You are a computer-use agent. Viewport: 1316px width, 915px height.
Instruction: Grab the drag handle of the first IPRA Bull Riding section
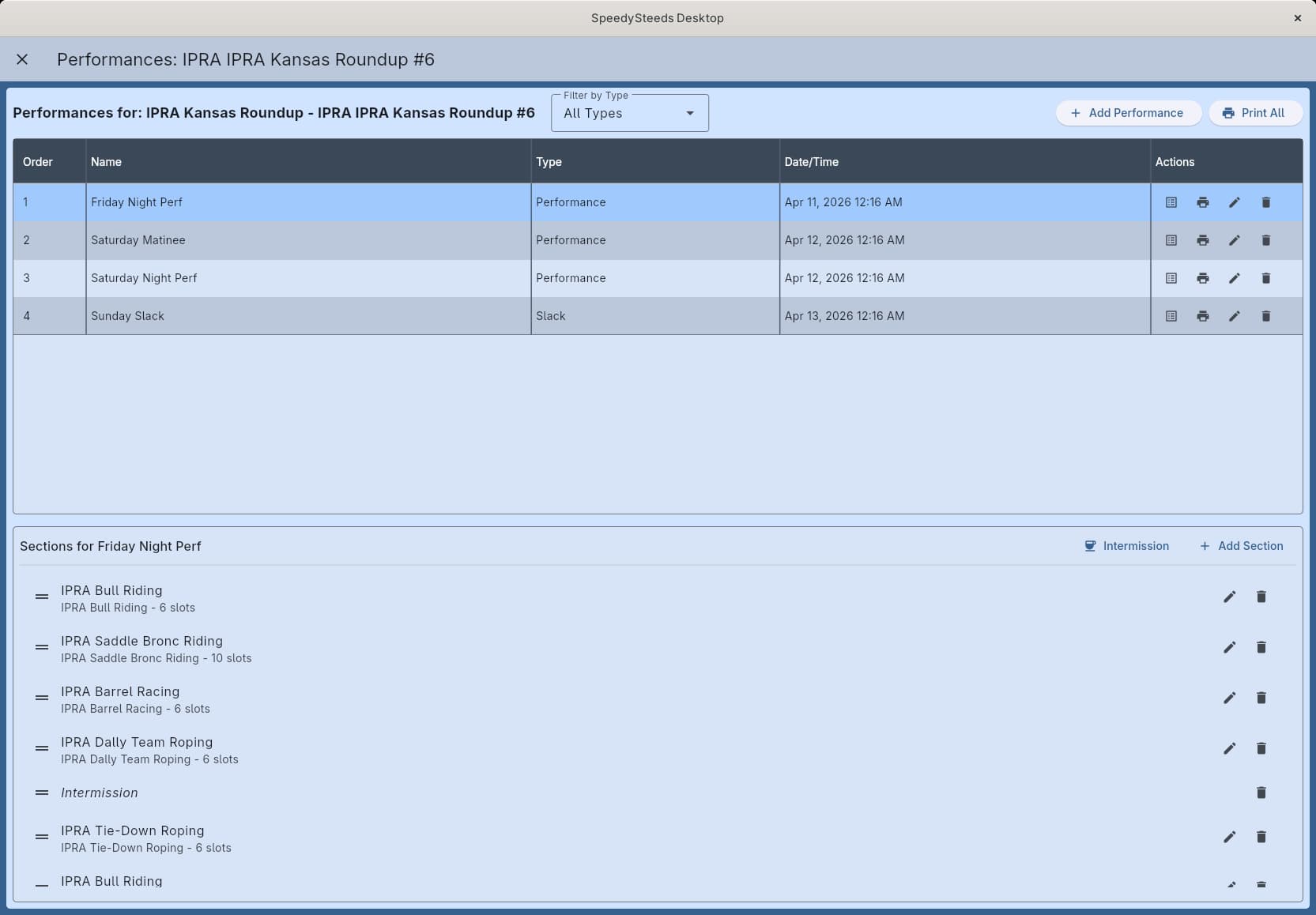click(x=42, y=597)
